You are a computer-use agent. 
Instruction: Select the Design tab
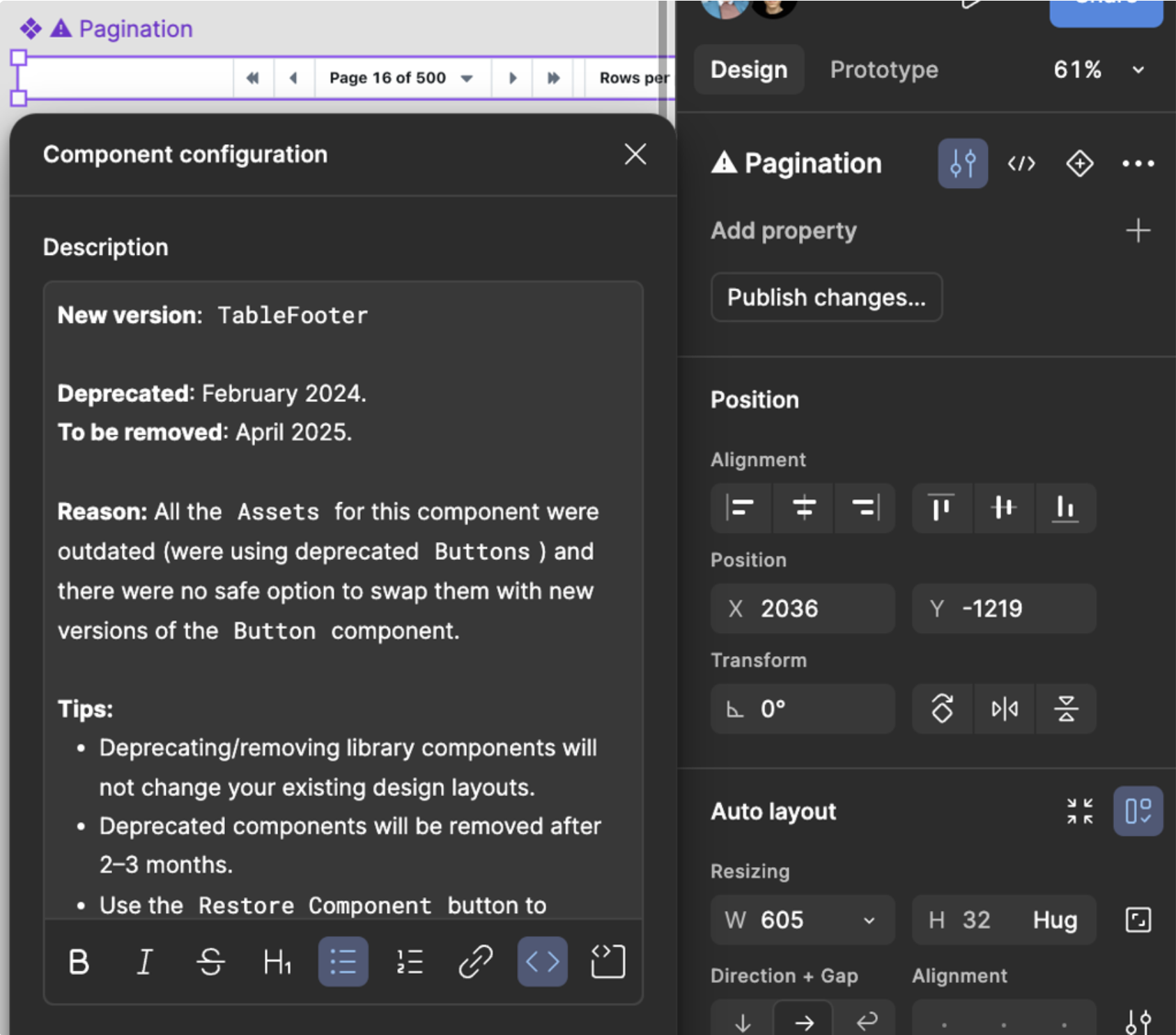point(749,70)
